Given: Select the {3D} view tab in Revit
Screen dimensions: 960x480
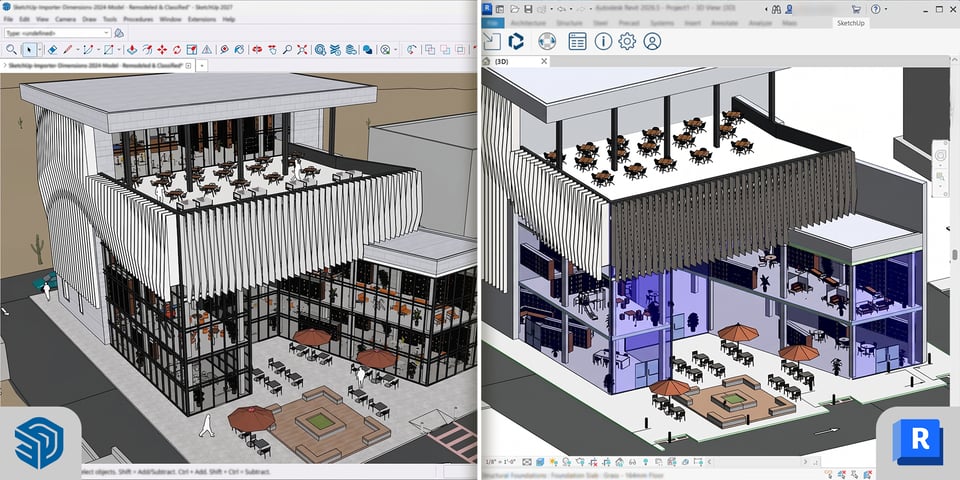Looking at the screenshot, I should coord(501,61).
